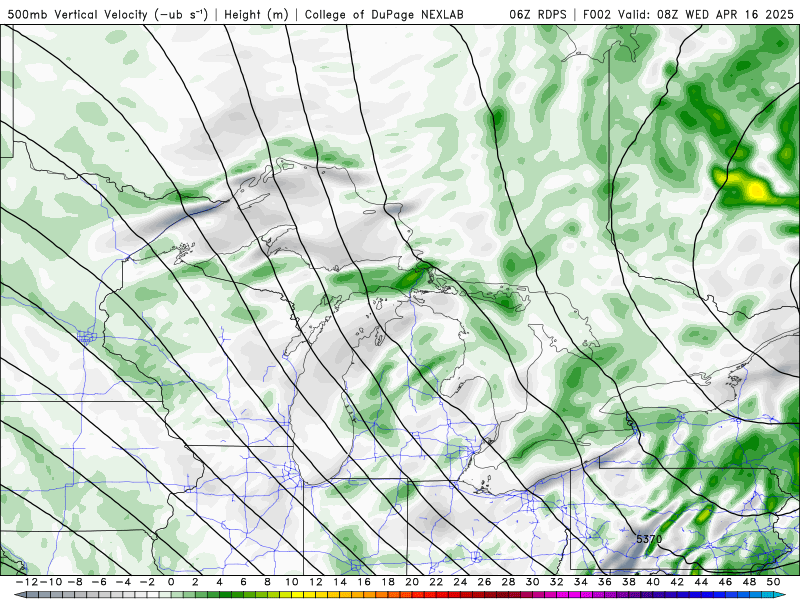The width and height of the screenshot is (800, 600).
Task: Click the -6 label on the color scale
Action: (x=99, y=582)
